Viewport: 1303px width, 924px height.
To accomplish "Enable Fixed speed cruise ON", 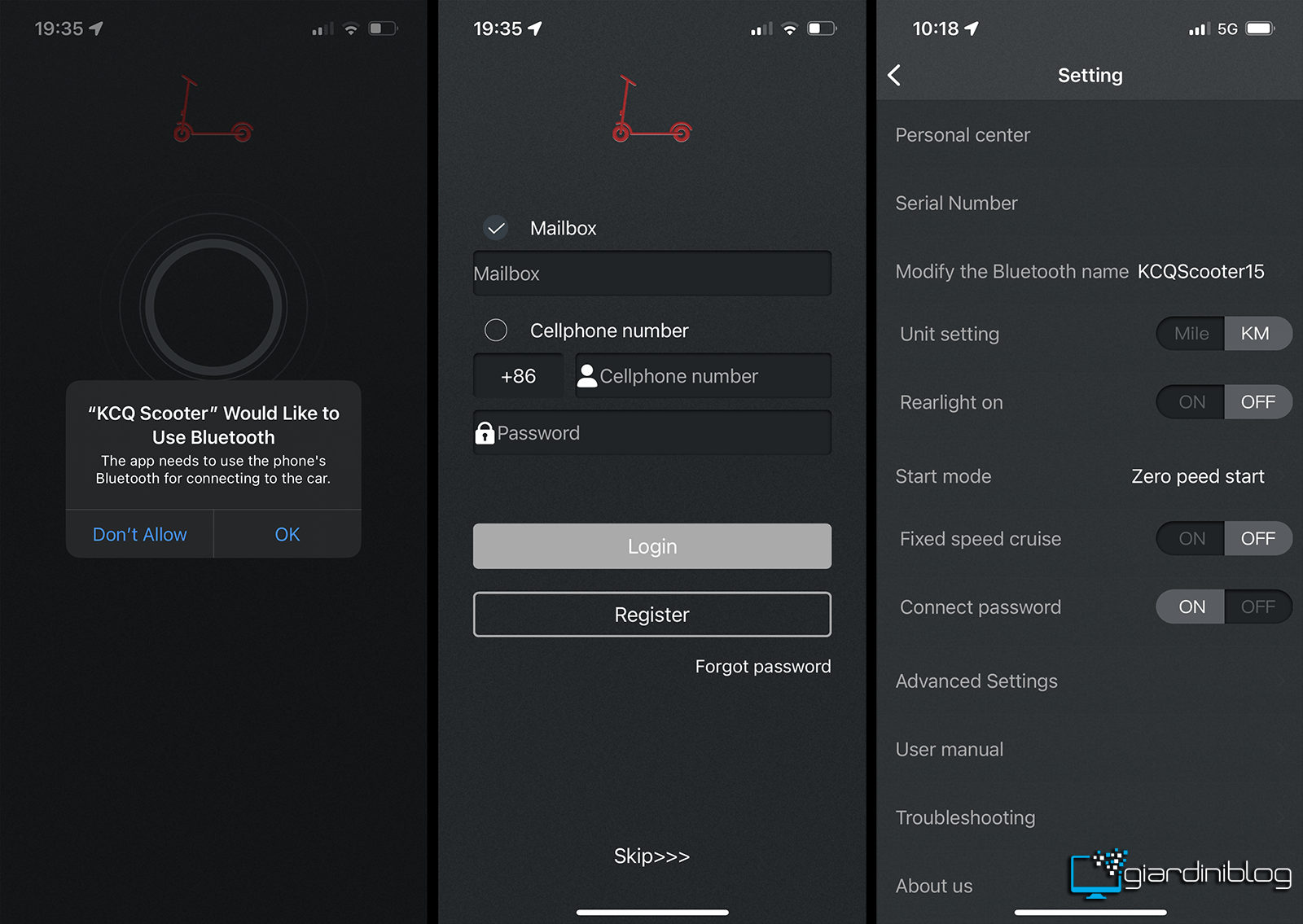I will (1191, 539).
